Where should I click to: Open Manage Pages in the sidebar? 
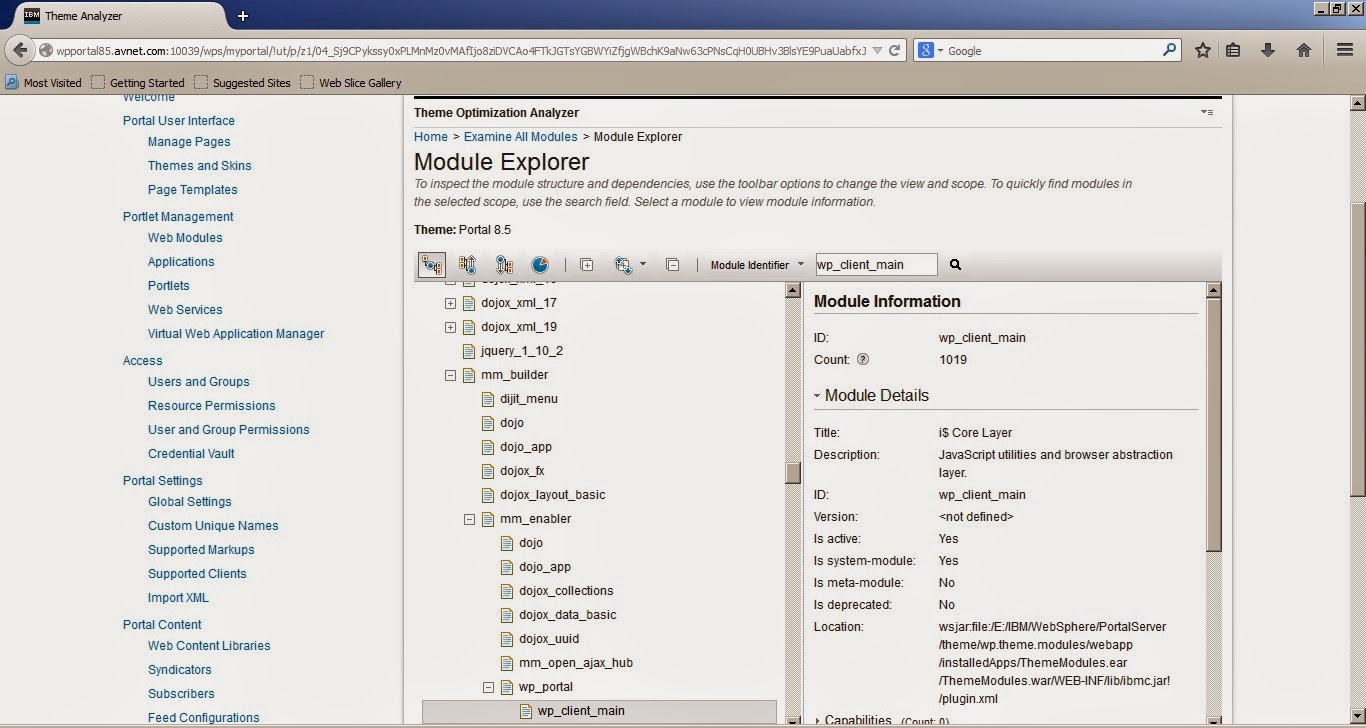click(189, 142)
